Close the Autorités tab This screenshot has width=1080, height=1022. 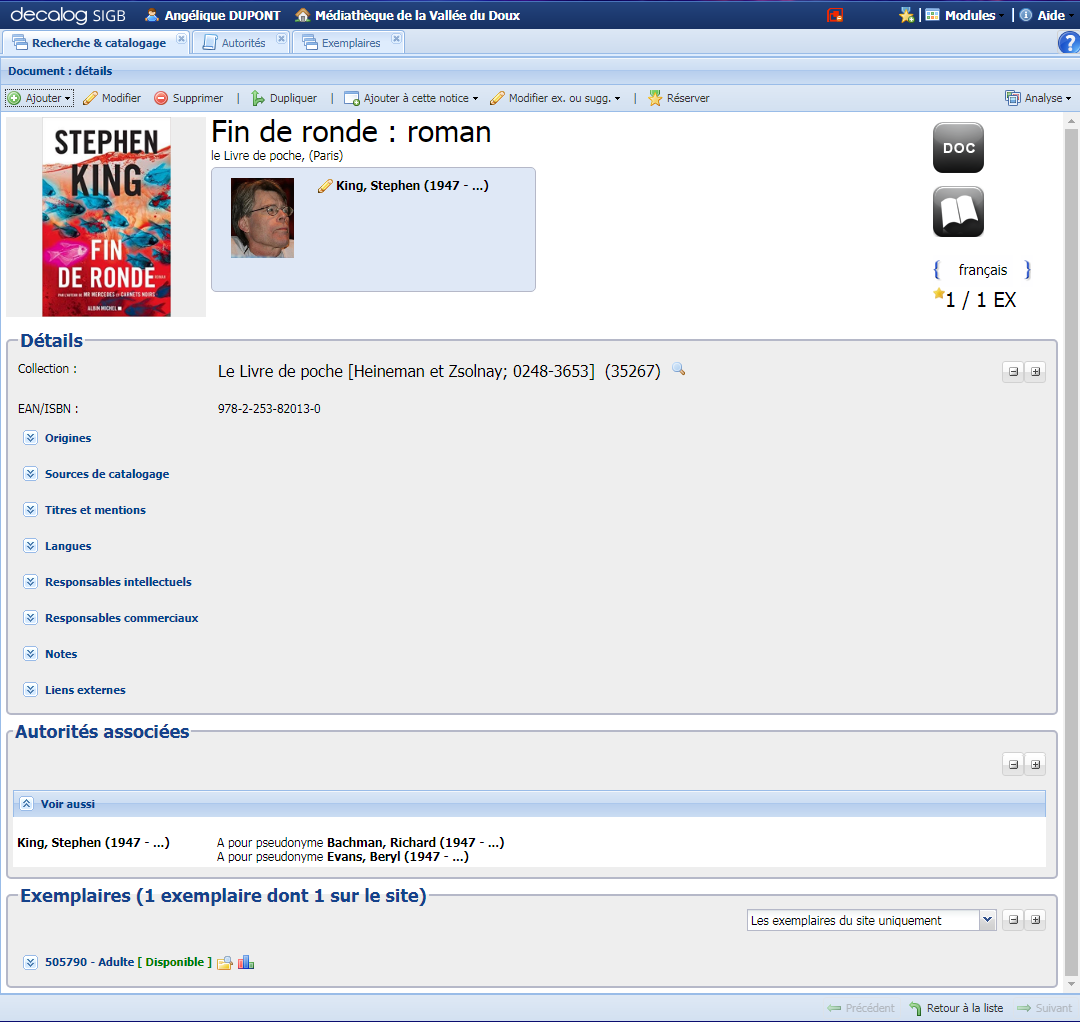(x=281, y=39)
